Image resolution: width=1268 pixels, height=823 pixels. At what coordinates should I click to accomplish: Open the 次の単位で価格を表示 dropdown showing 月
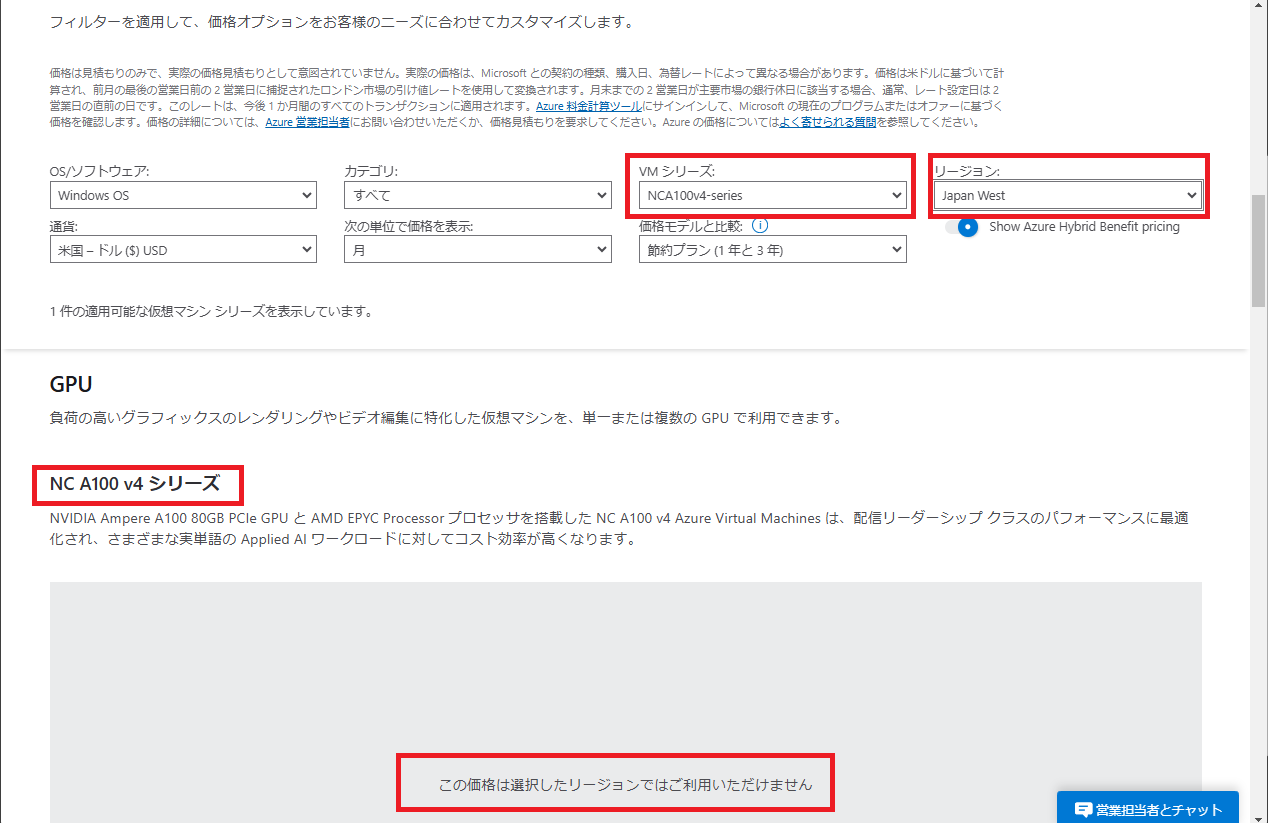click(x=478, y=250)
